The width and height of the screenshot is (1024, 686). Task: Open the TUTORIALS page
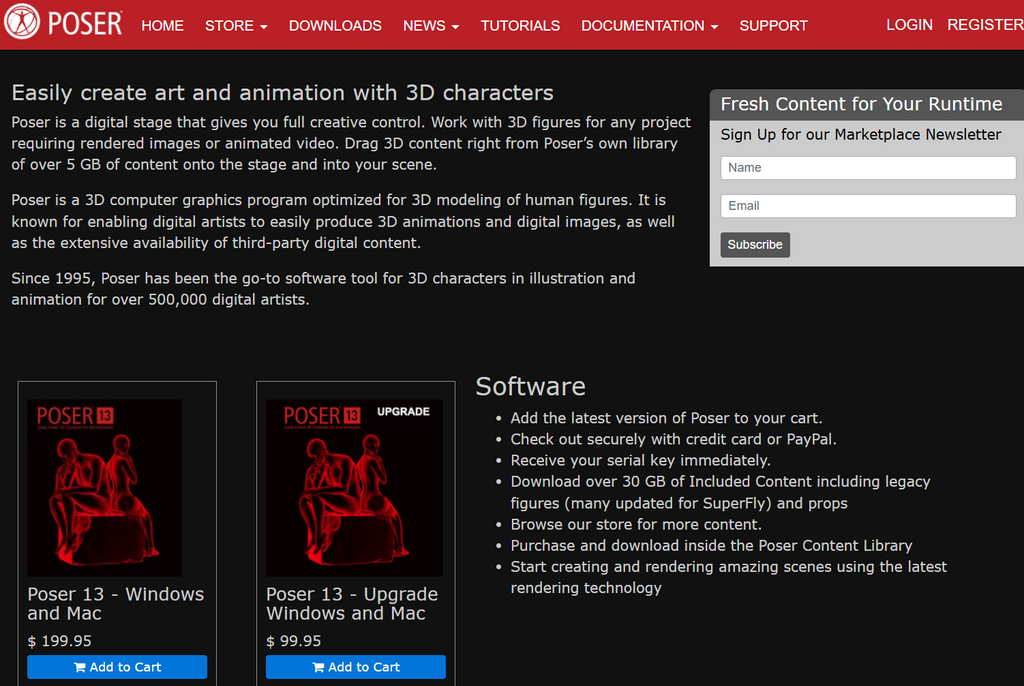(x=520, y=26)
